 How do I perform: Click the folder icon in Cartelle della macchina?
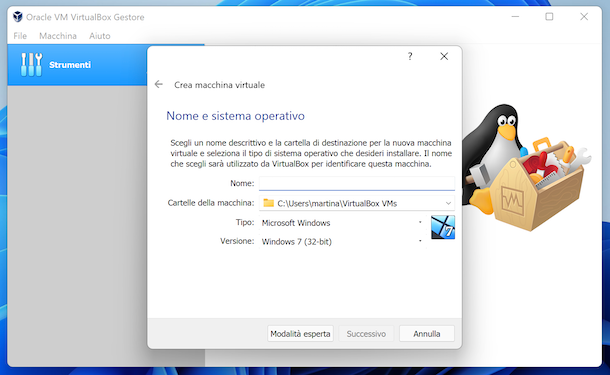pyautogui.click(x=268, y=203)
